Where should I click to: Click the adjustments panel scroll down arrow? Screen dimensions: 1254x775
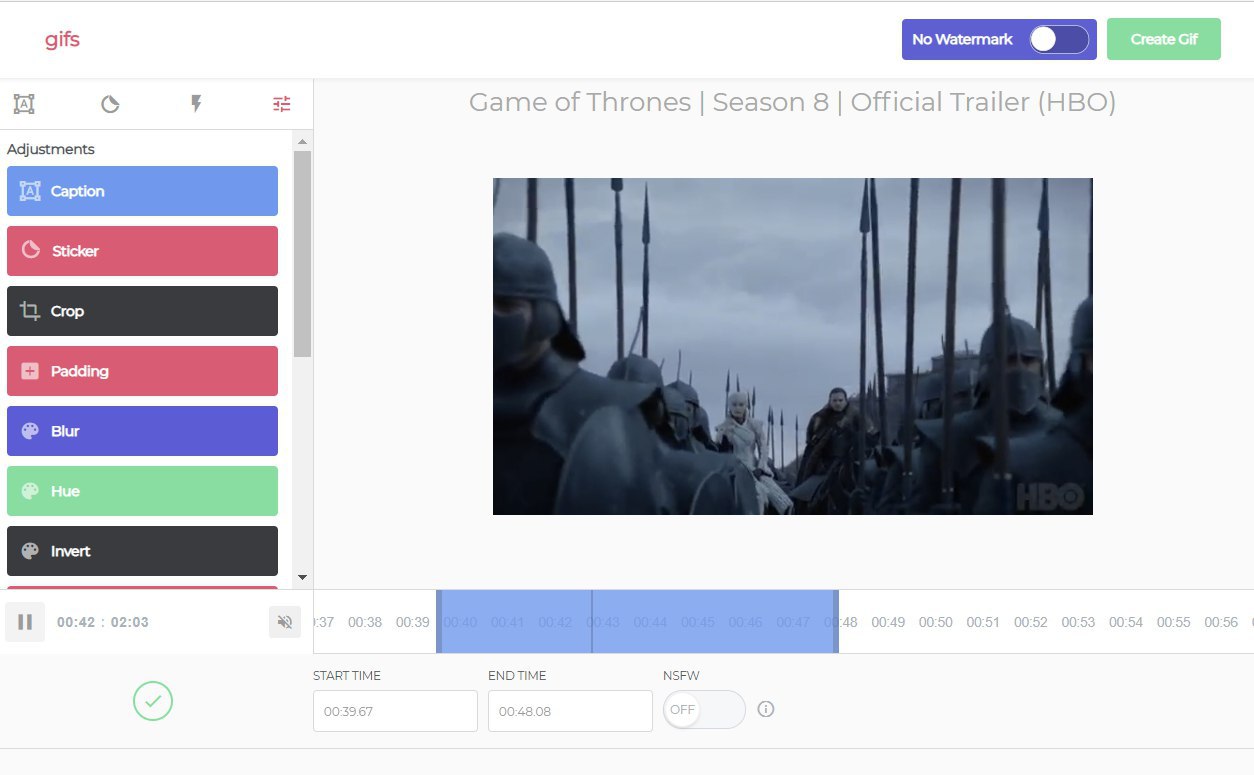coord(303,578)
